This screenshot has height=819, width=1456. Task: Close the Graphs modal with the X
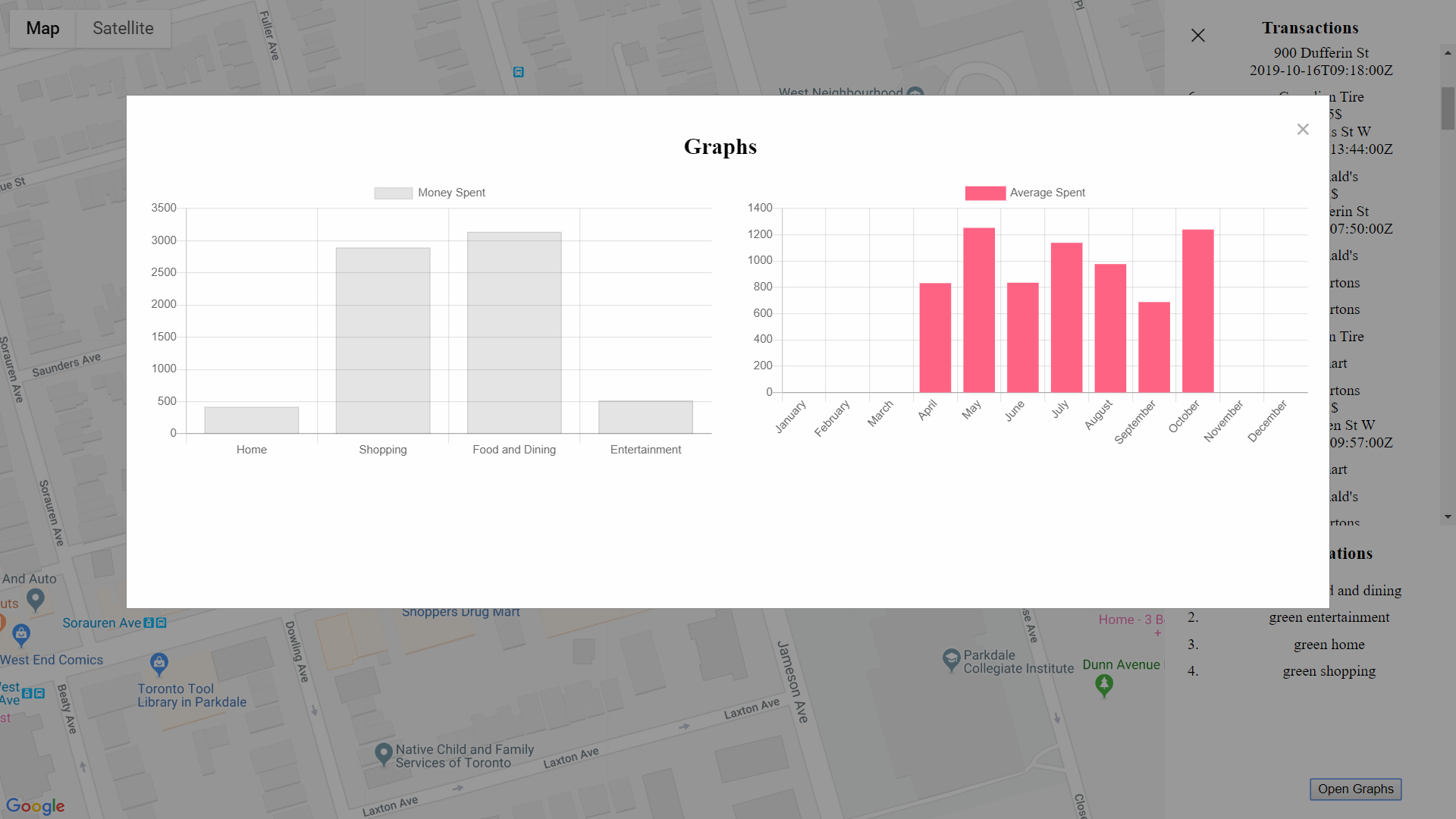coord(1302,130)
